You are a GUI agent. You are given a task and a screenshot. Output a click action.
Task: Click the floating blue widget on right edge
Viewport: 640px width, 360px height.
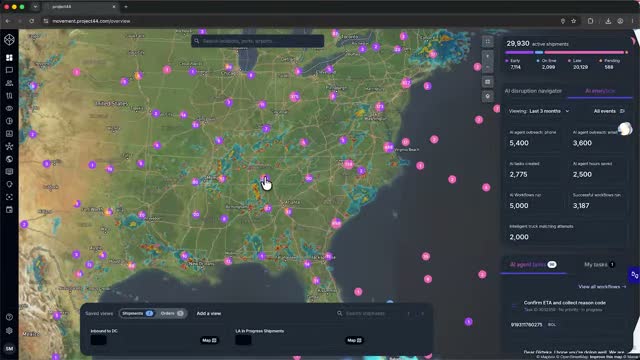634,275
